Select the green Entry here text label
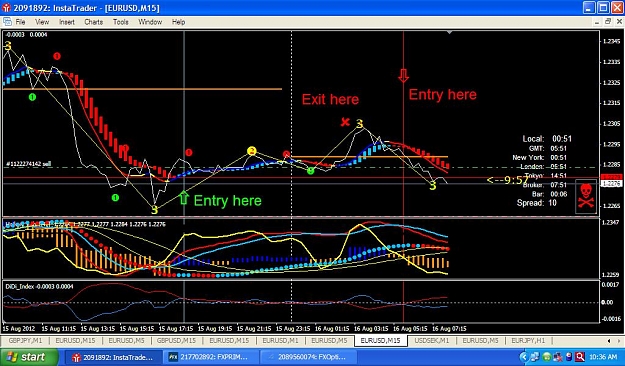Viewport: 625px width, 366px height. [x=228, y=201]
